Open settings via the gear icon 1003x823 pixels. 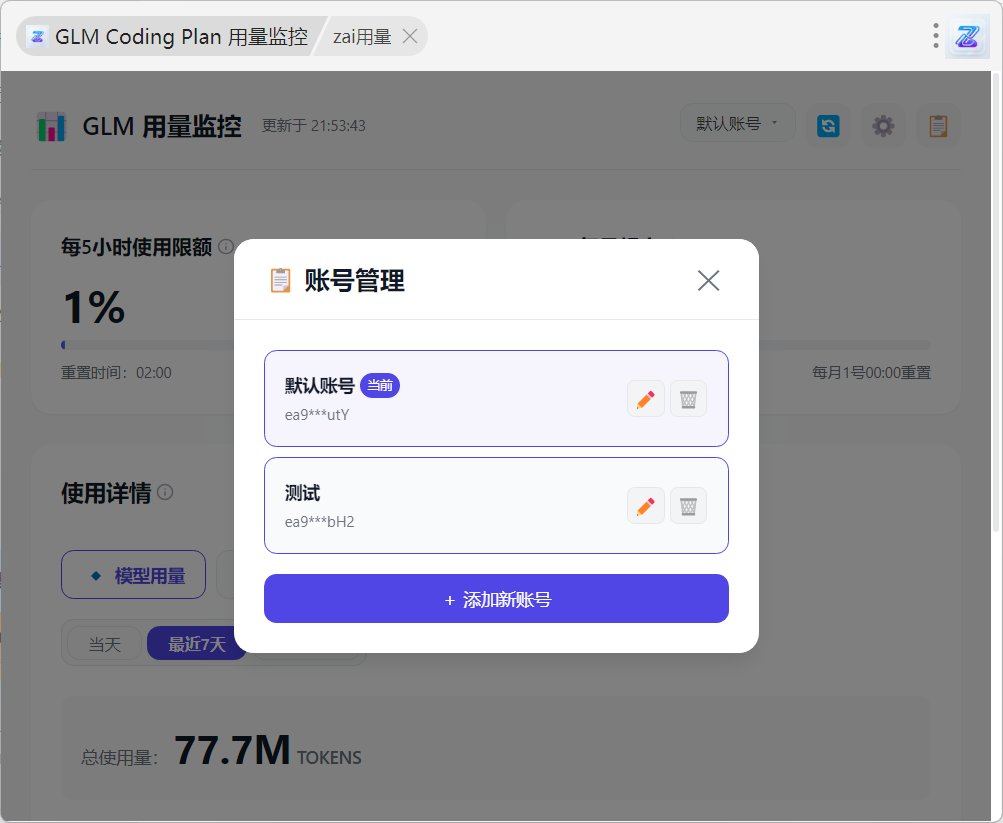click(883, 125)
